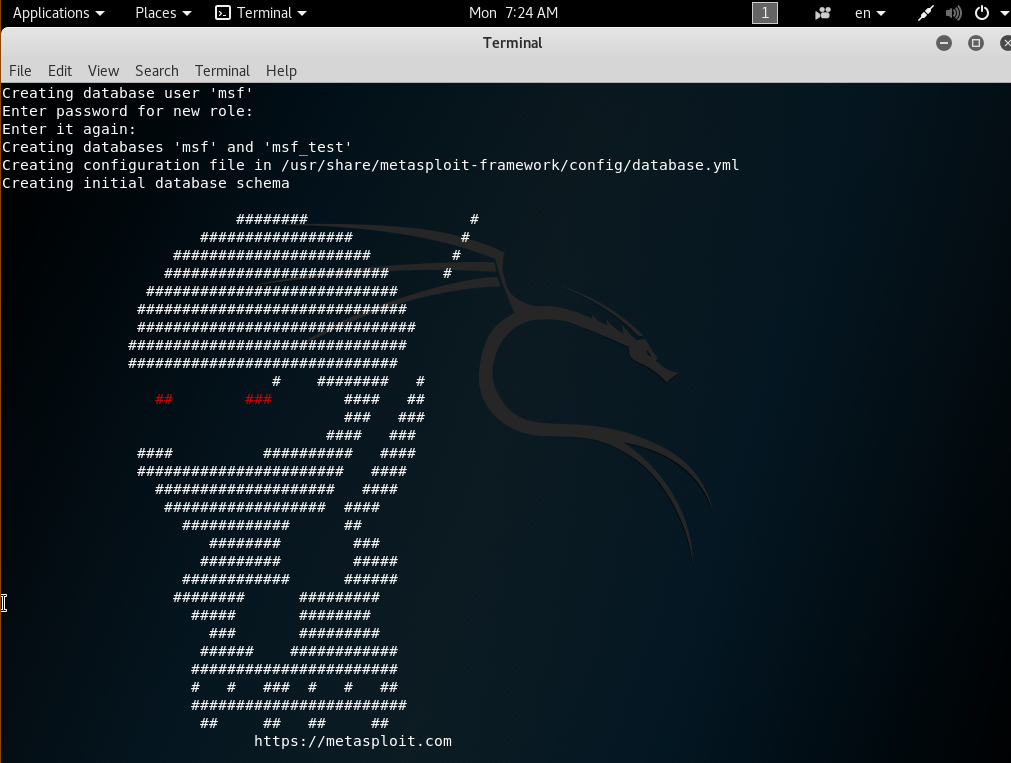The width and height of the screenshot is (1011, 763).
Task: Maximize the Terminal window
Action: (x=976, y=43)
